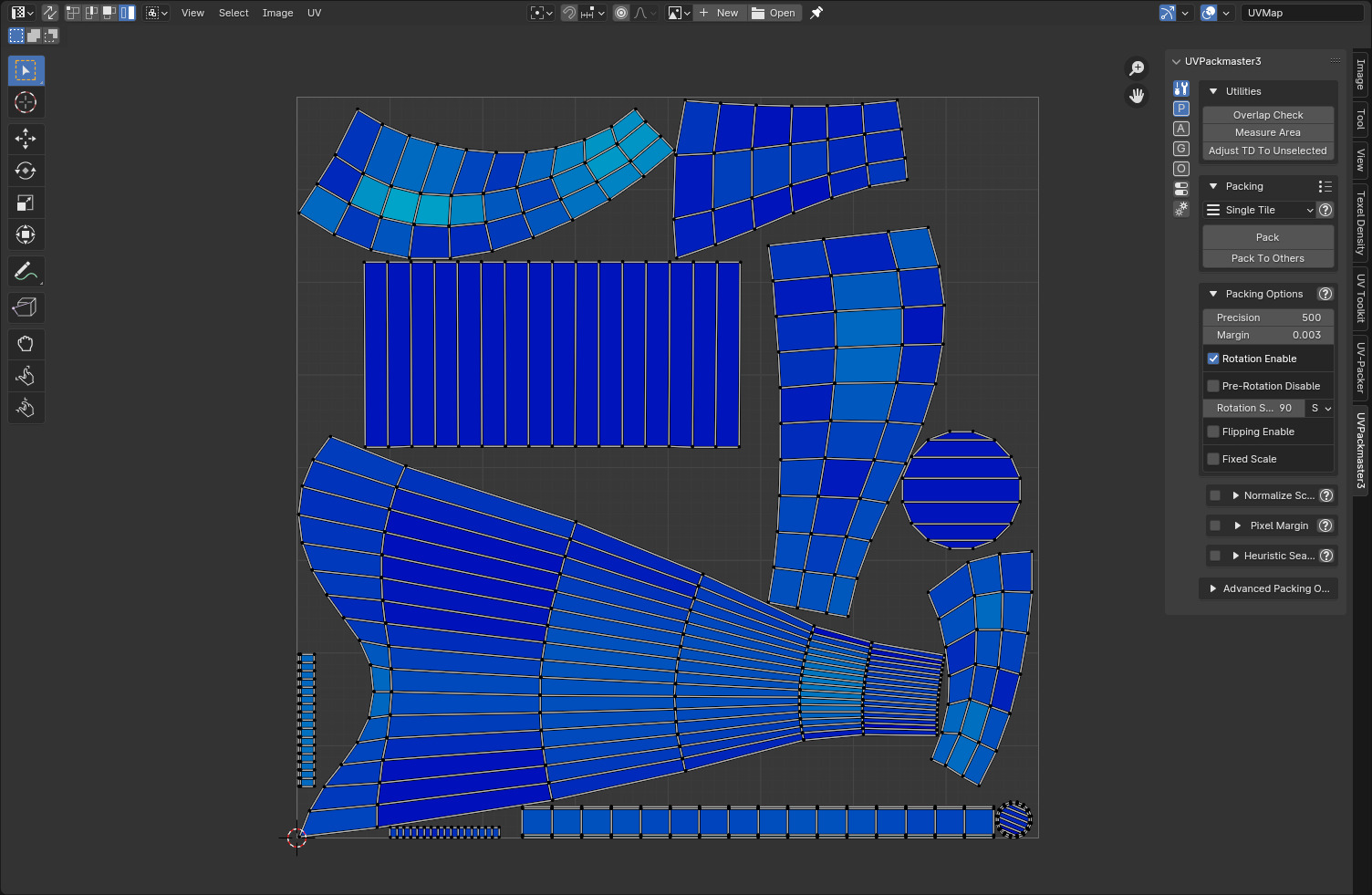Click the zoom magnifier viewport icon
Viewport: 1372px width, 895px height.
pos(1137,68)
